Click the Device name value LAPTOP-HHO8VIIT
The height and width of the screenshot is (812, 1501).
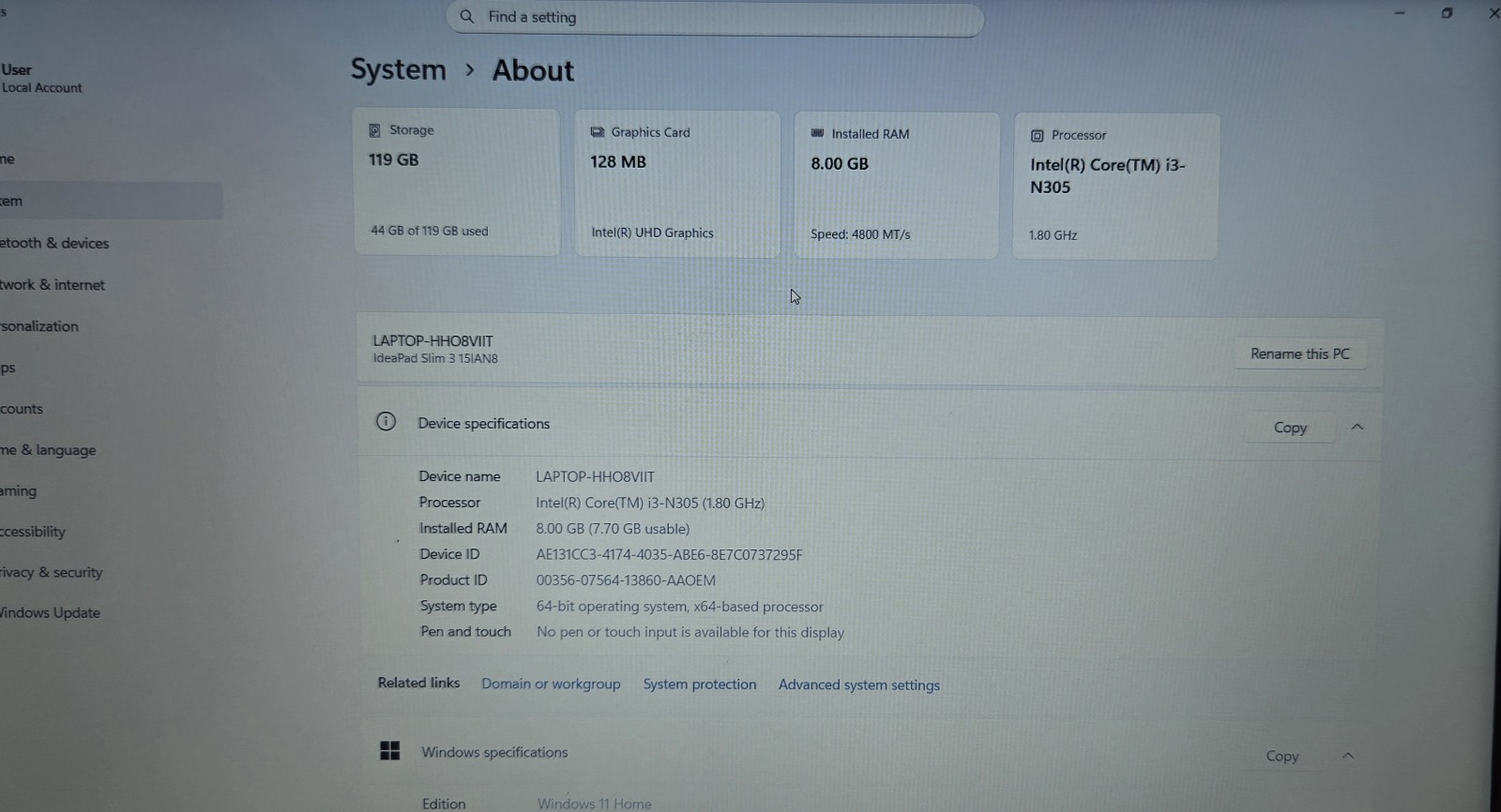(x=595, y=476)
